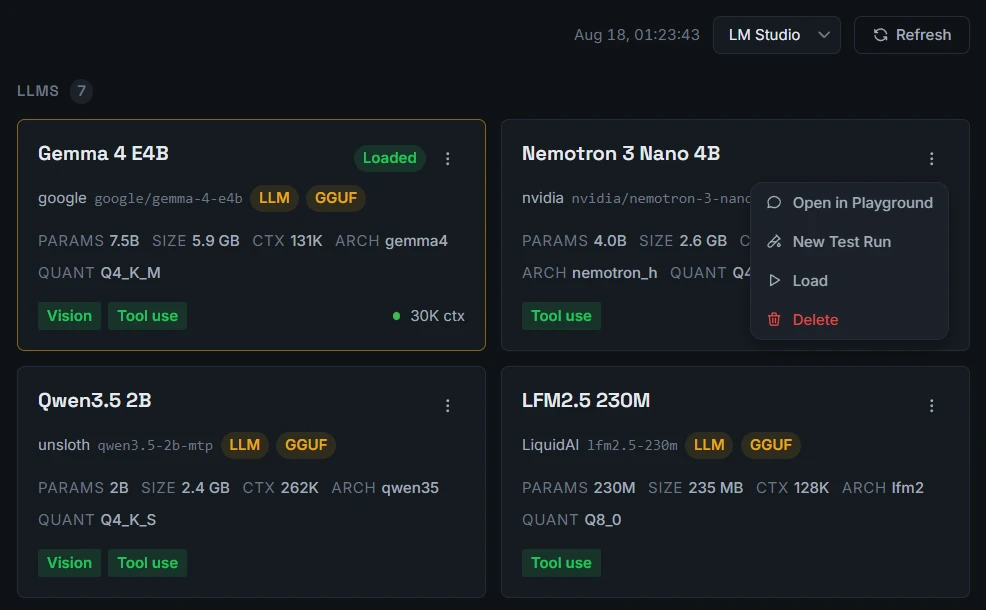Click the LLMS count badge 7
Screen dimensions: 986x610
click(x=81, y=91)
